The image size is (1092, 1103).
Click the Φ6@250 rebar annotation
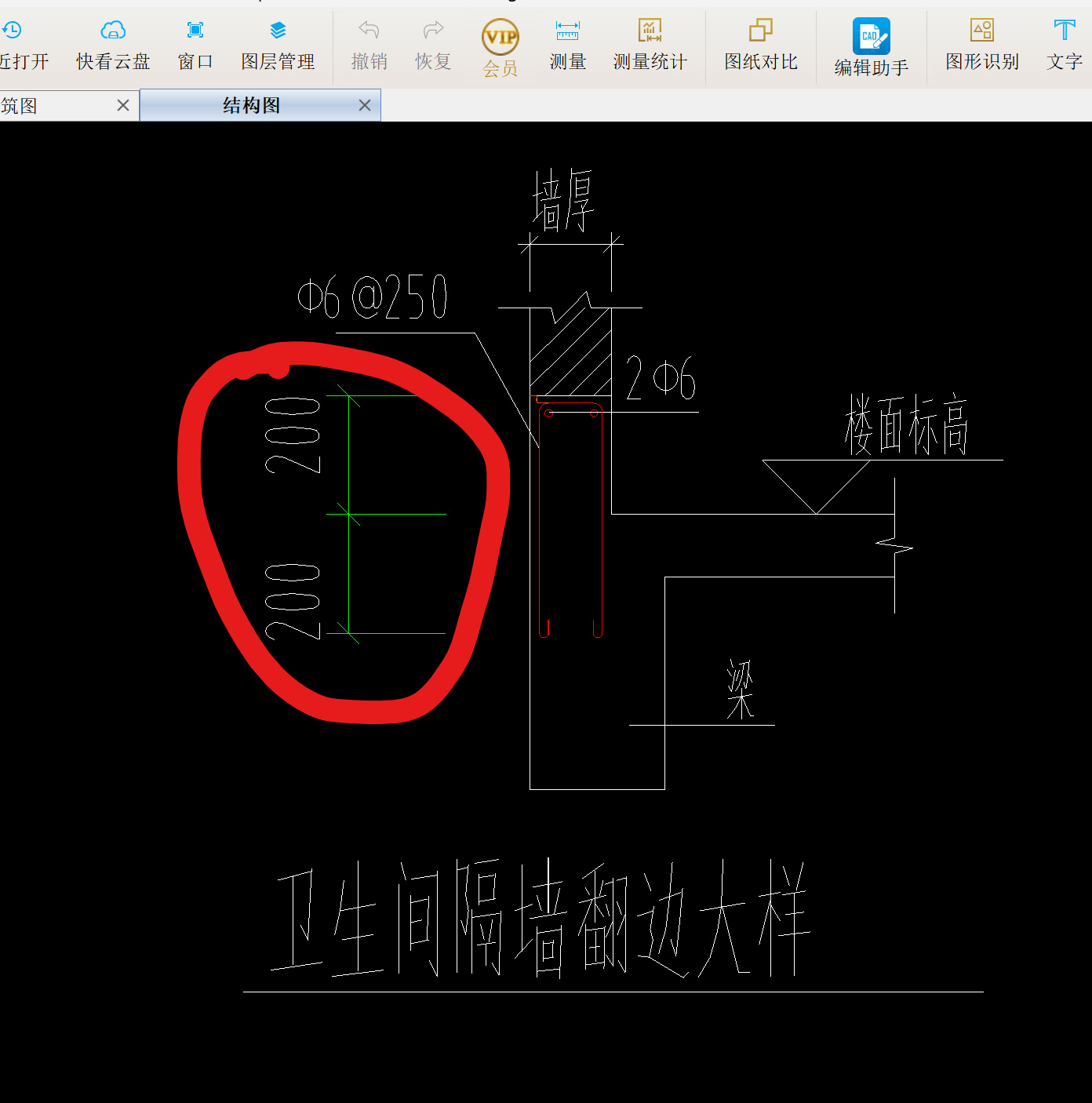(373, 297)
